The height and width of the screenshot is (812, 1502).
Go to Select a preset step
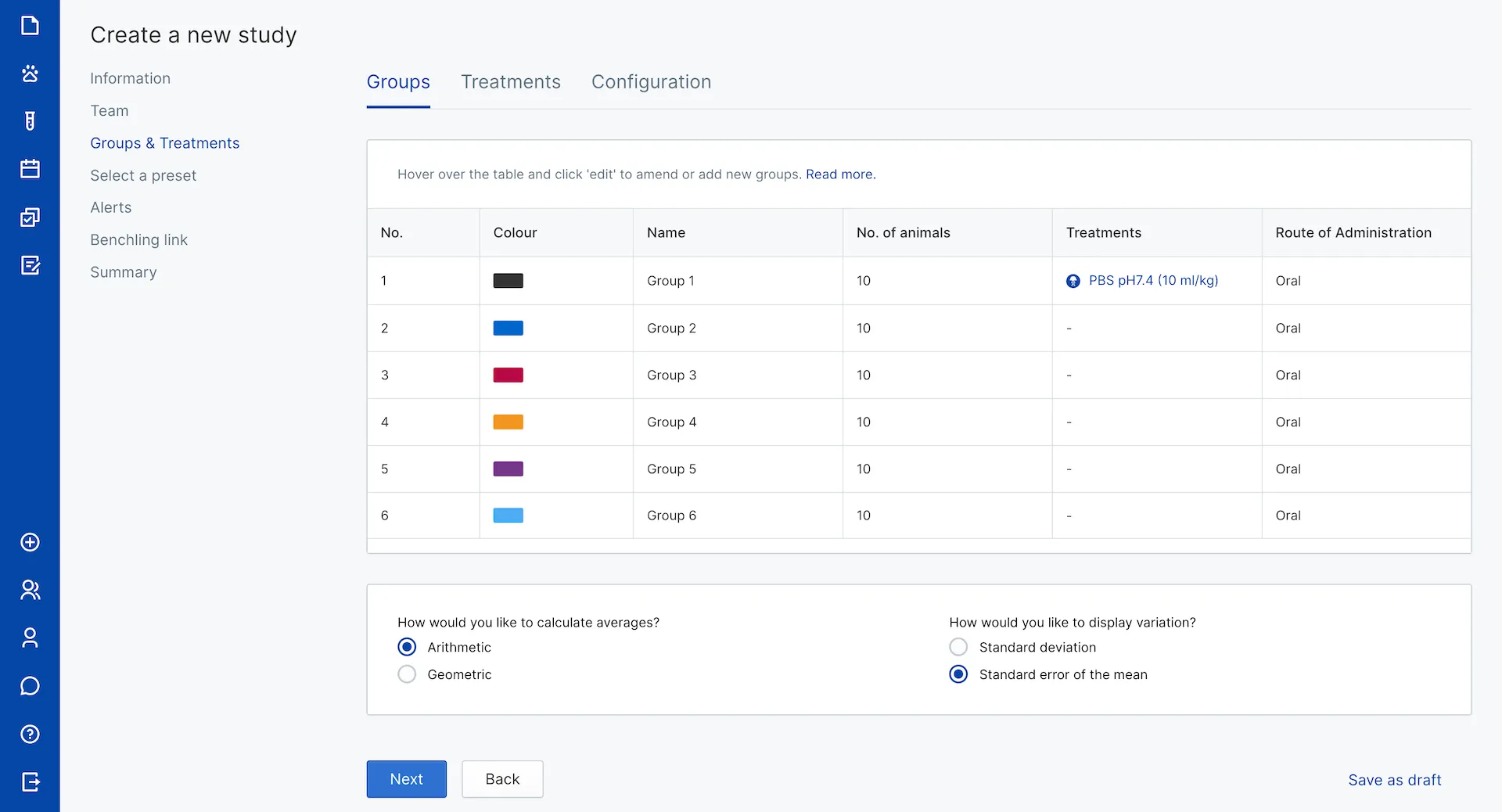(143, 175)
